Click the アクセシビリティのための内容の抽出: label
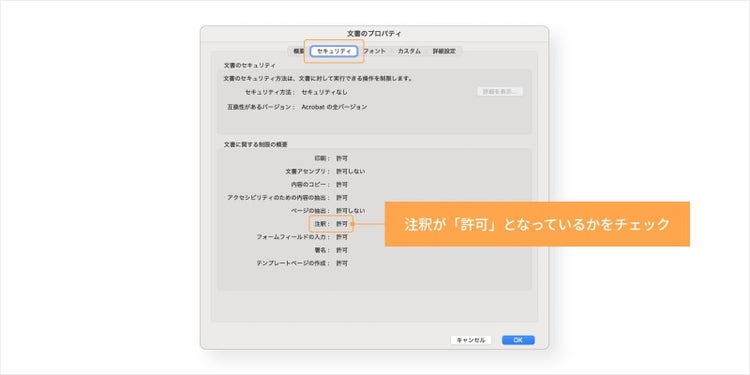The height and width of the screenshot is (375, 750). coord(278,198)
